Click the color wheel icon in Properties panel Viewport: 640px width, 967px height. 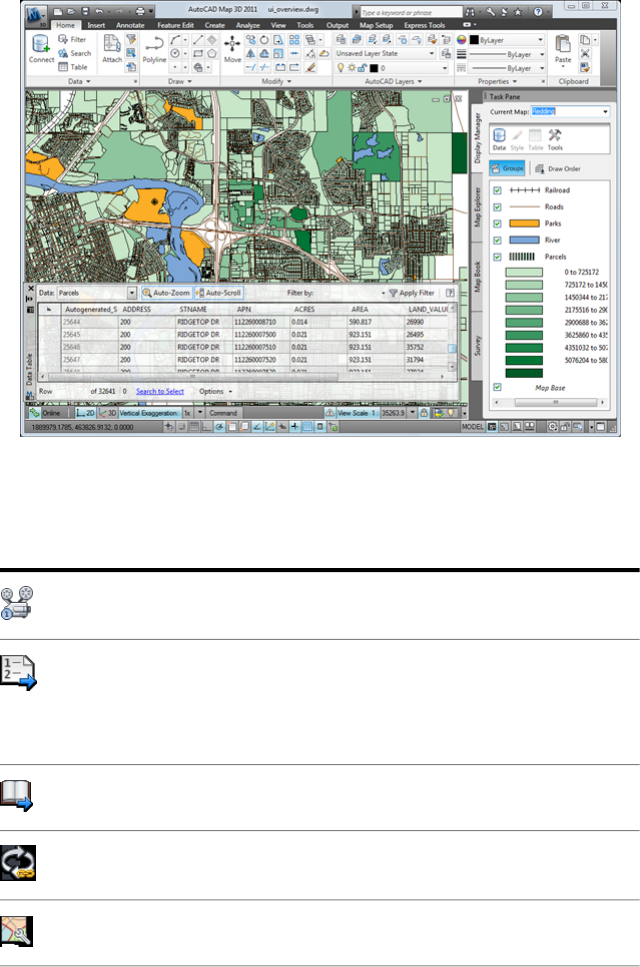tap(461, 39)
